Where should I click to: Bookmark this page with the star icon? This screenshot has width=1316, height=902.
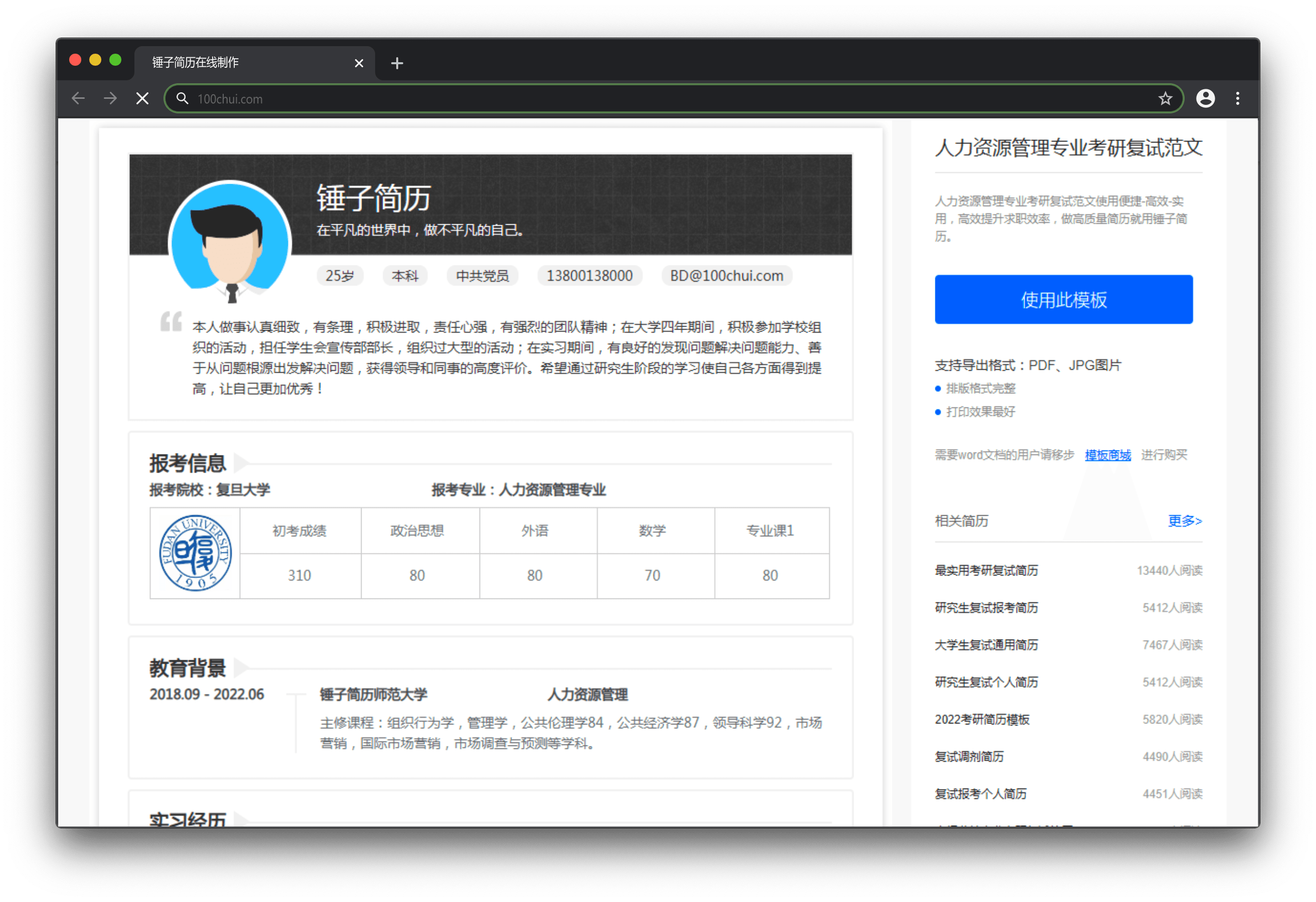(x=1165, y=99)
